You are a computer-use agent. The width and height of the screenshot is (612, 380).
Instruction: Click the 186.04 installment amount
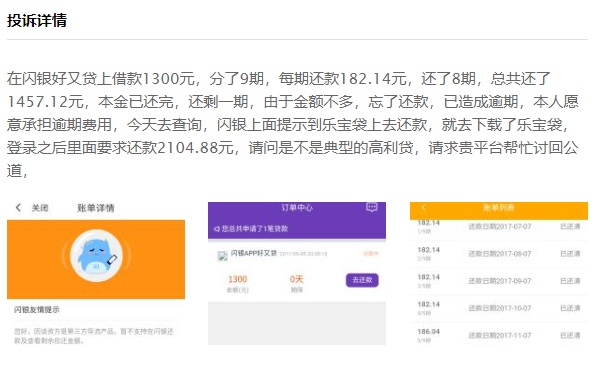point(429,332)
